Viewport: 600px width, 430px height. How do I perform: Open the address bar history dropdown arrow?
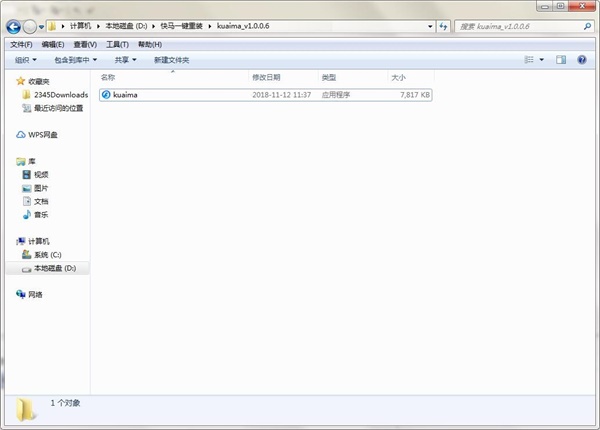(x=430, y=26)
